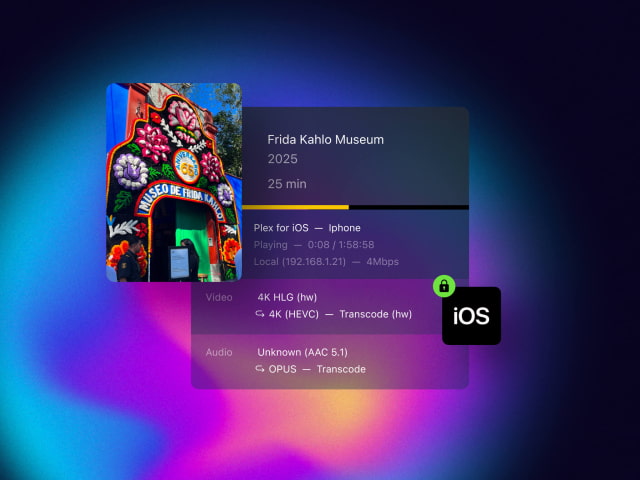This screenshot has width=640, height=480.
Task: Click the Audio section label
Action: 219,352
